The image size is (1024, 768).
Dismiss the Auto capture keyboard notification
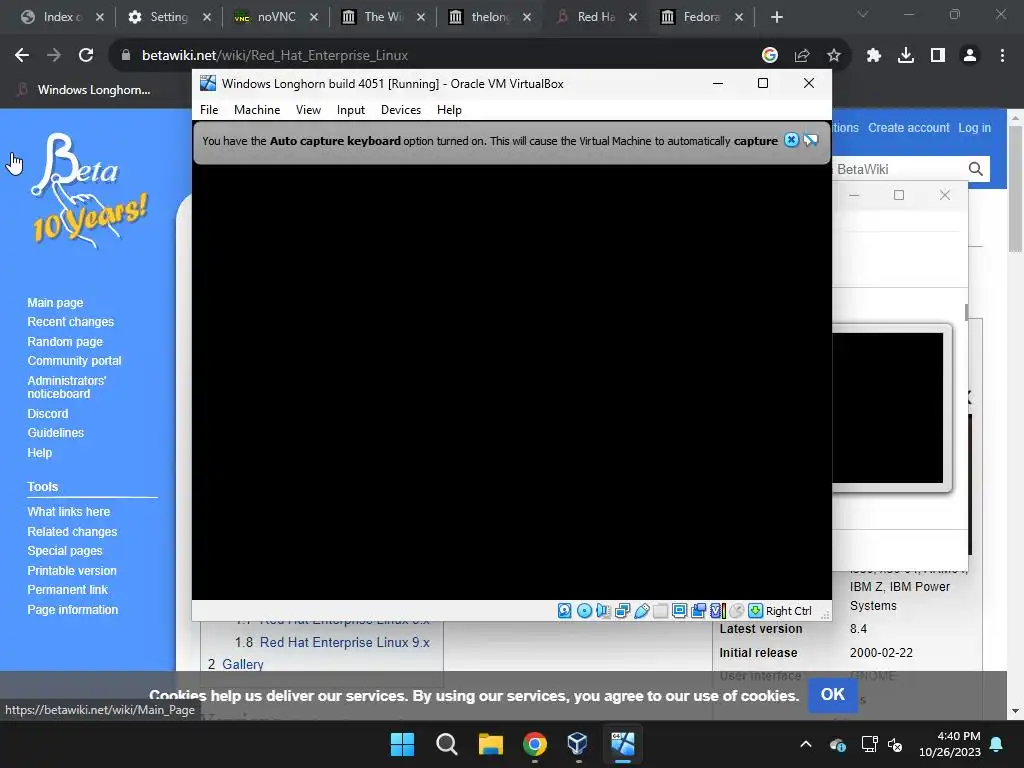coord(791,140)
